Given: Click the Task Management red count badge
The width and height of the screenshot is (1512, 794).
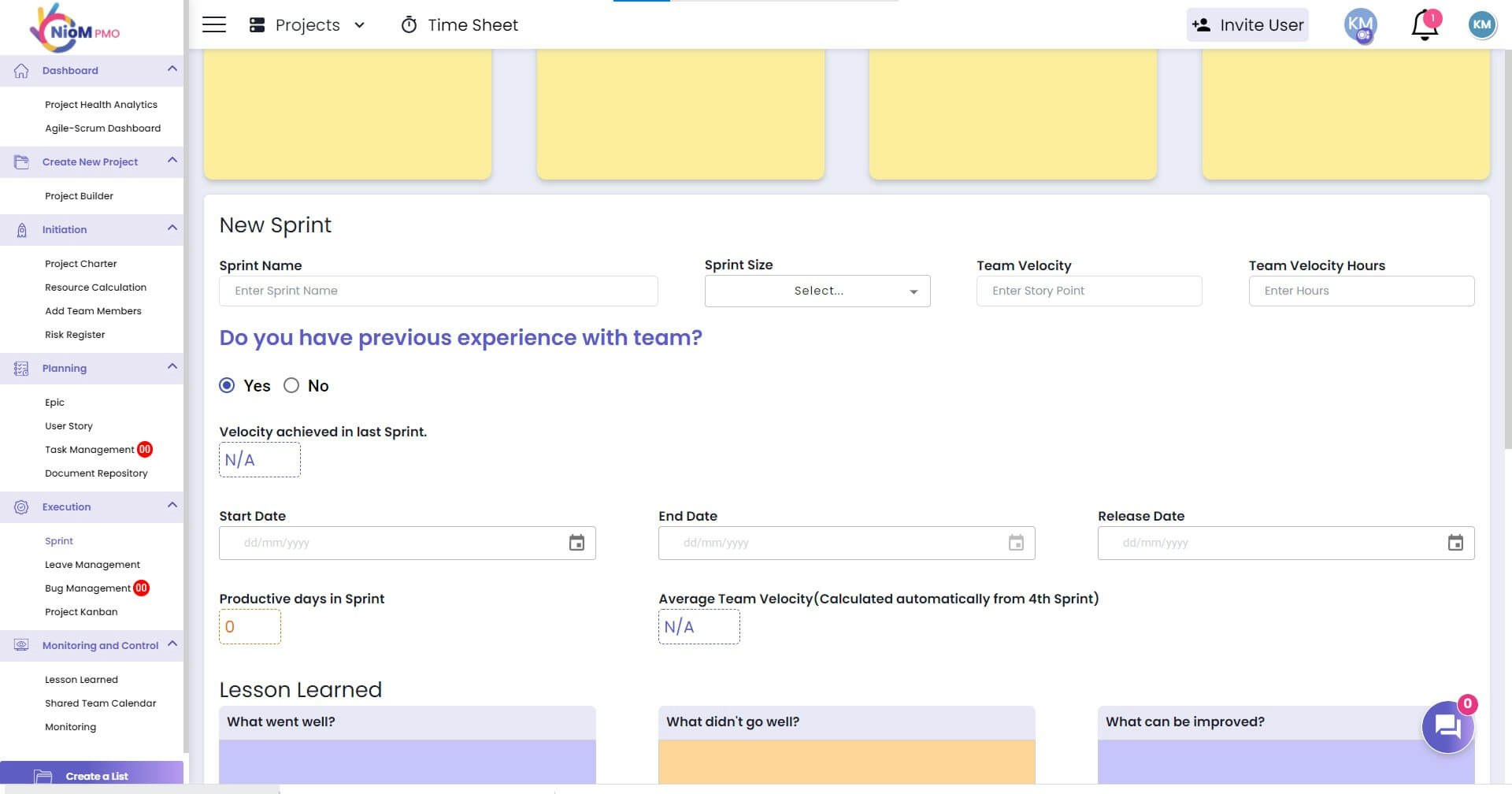Looking at the screenshot, I should click(x=144, y=450).
